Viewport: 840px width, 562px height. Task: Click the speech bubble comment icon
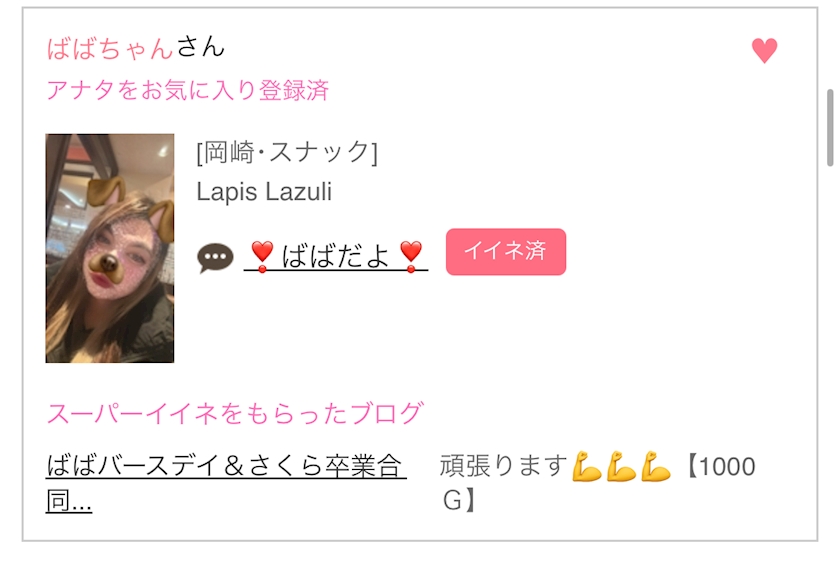pos(215,258)
